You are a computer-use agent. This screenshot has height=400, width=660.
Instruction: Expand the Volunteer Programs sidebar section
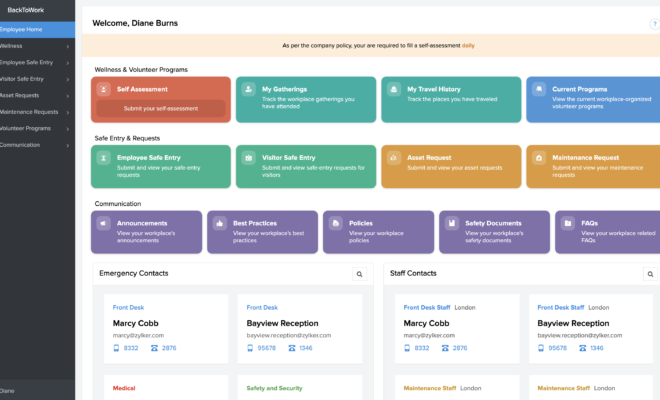tap(36, 128)
